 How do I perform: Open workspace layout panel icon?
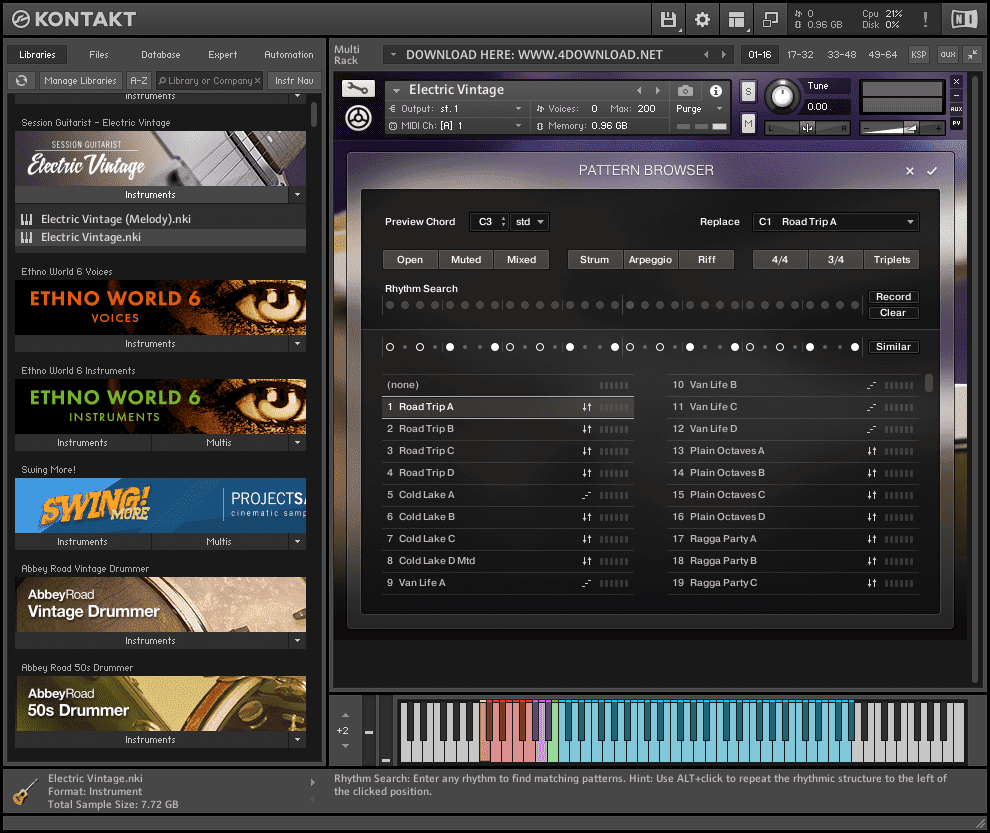tap(736, 20)
